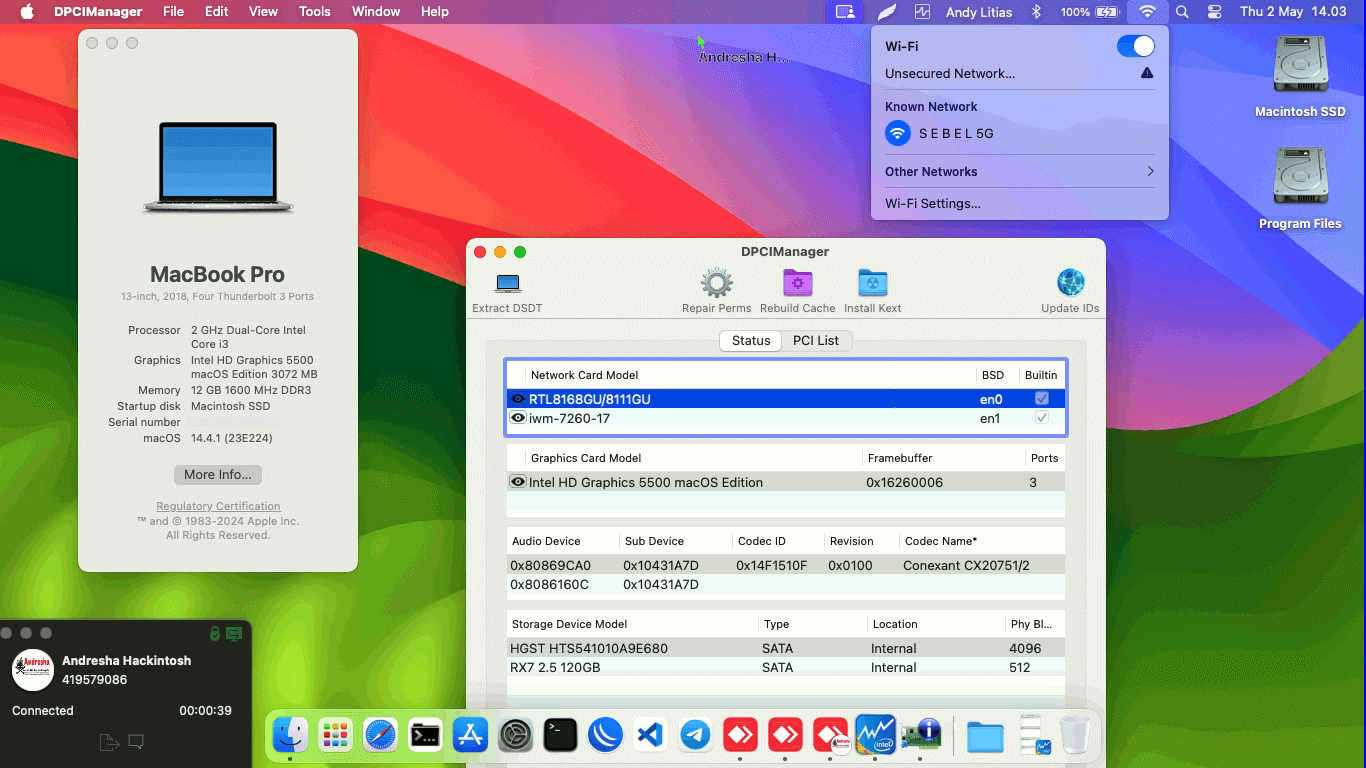The image size is (1366, 768).
Task: Uncheck Builtin for the RTL8168GU network card
Action: pos(1041,398)
